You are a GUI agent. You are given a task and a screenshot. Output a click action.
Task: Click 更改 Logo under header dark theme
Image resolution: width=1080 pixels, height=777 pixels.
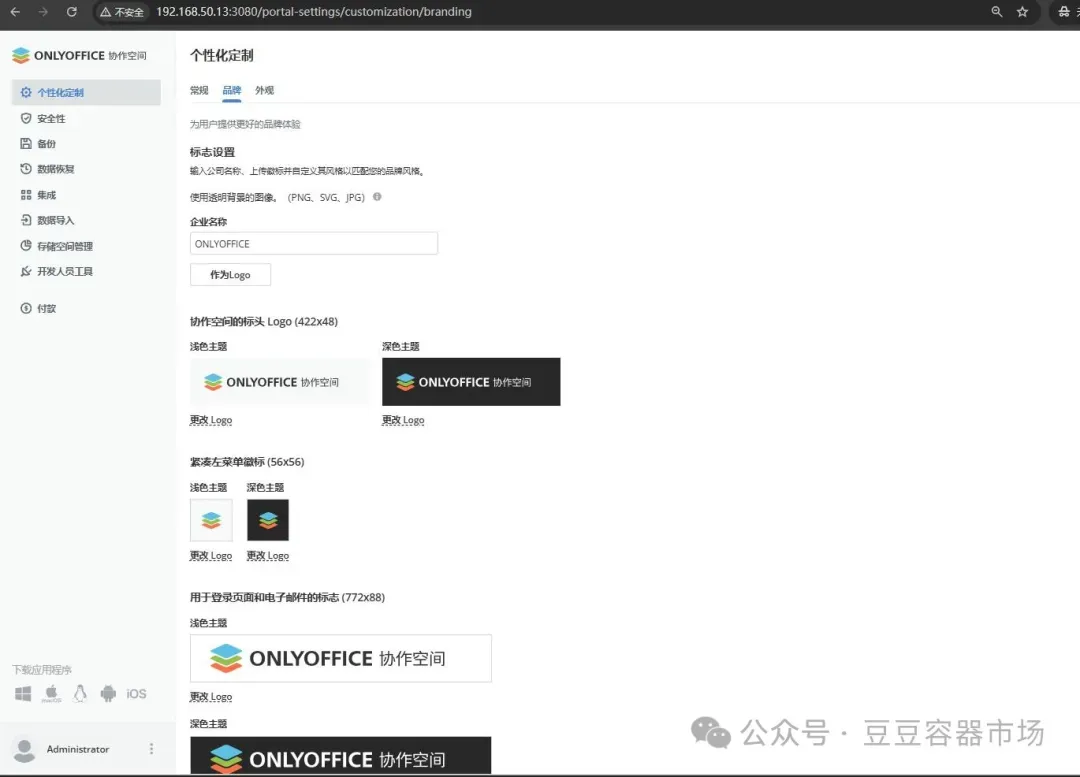(x=403, y=419)
